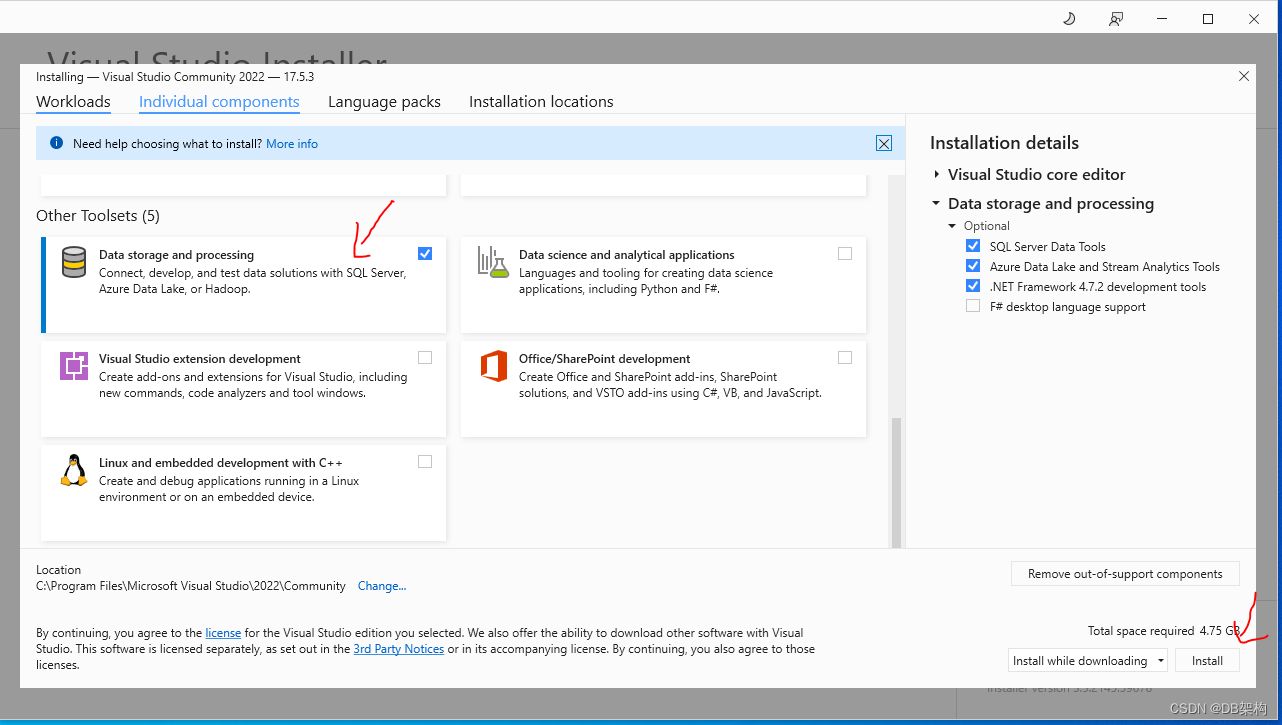Uncheck Data storage and processing workload
Screen dimensions: 1282x725
pyautogui.click(x=425, y=253)
